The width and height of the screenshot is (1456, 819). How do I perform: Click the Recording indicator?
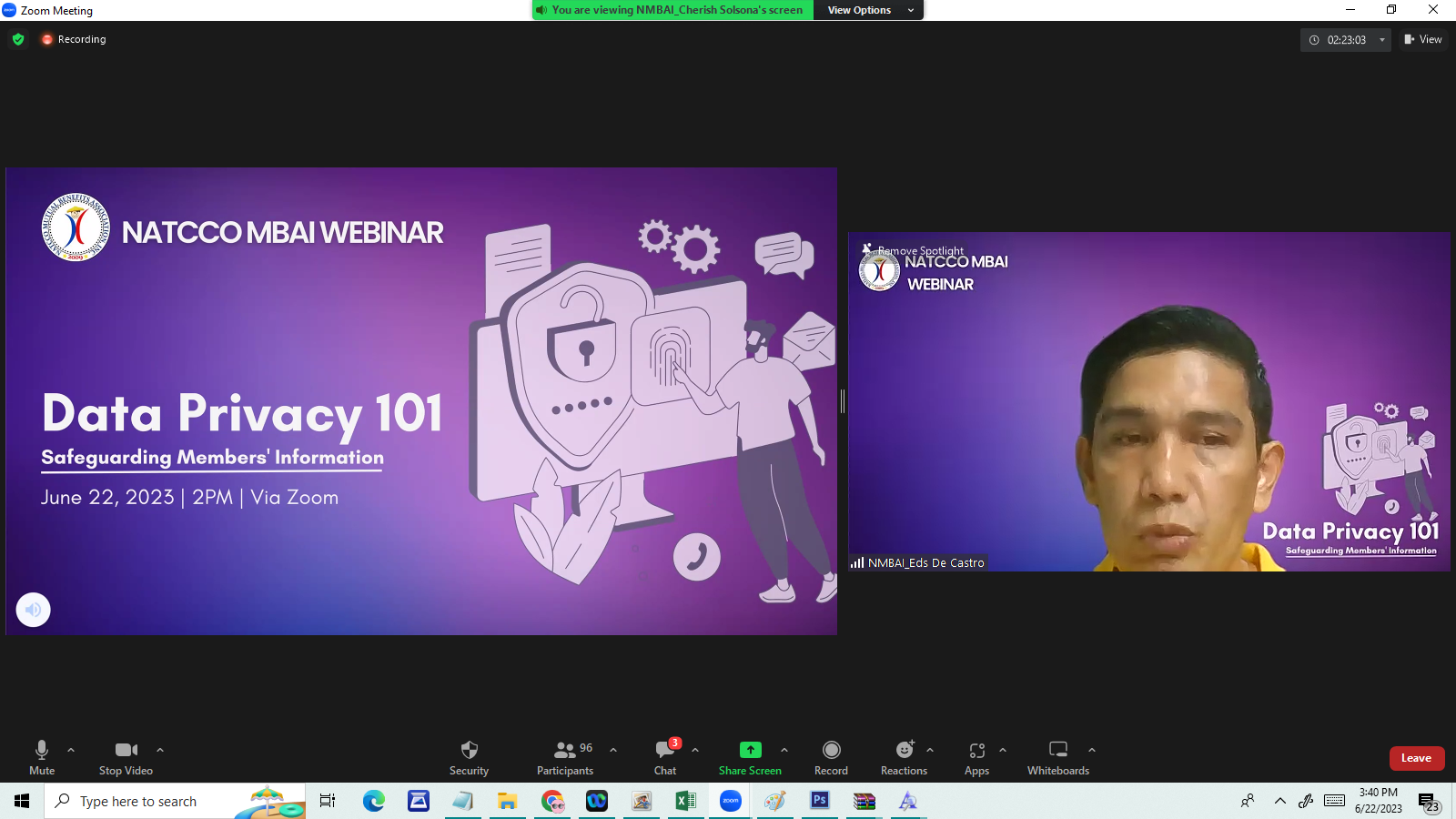[x=74, y=39]
